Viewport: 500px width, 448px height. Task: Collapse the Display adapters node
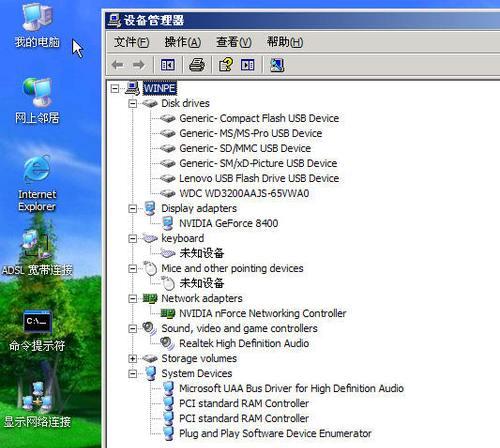[133, 209]
